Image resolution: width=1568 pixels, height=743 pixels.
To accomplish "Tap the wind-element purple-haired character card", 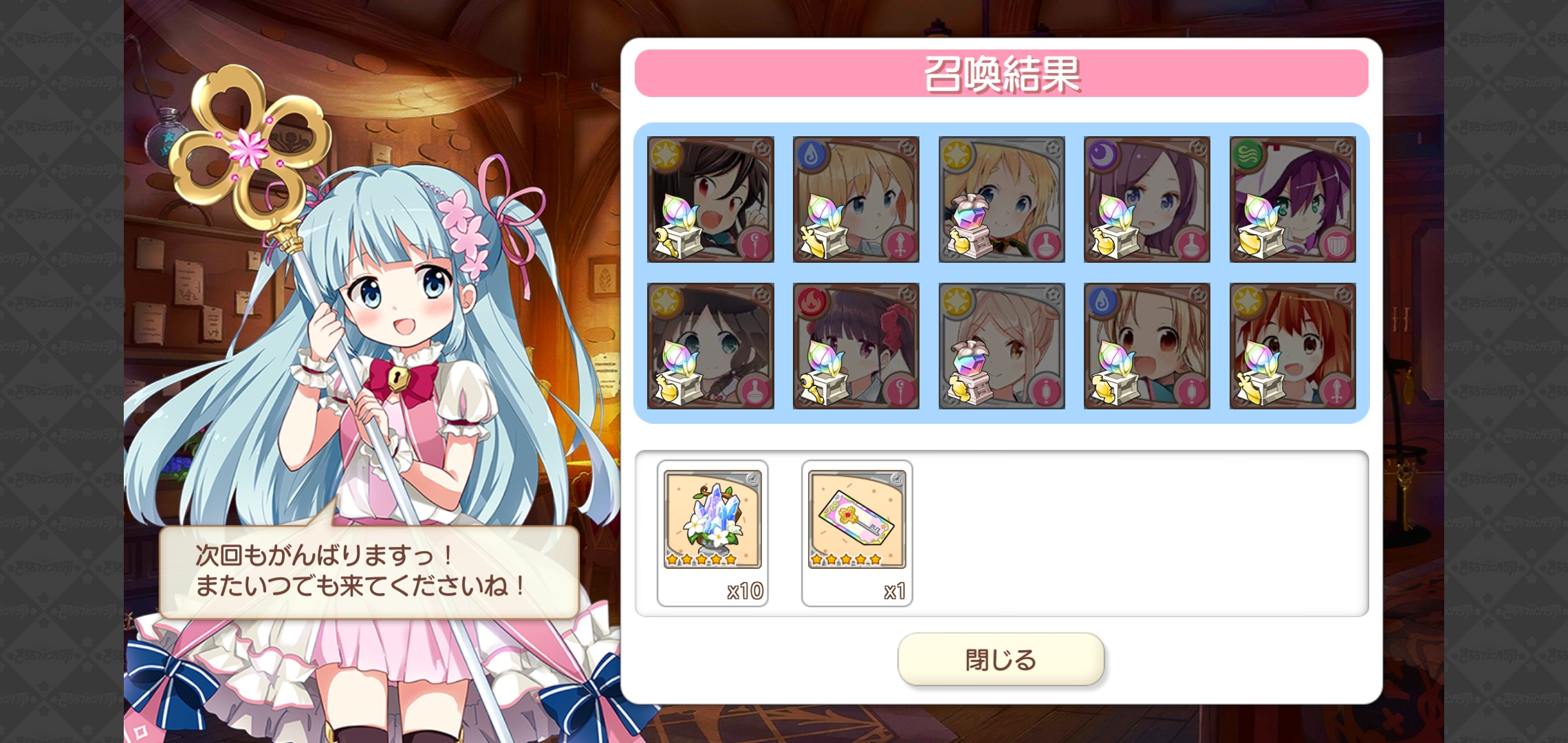I will [1293, 200].
